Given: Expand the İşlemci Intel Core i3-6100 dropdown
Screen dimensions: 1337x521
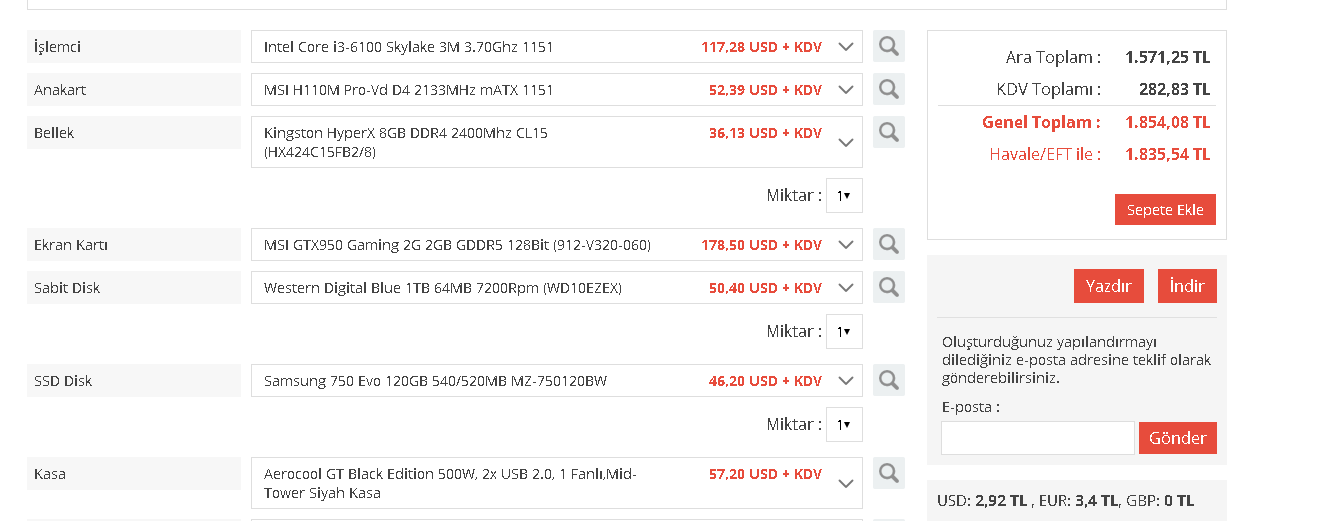Looking at the screenshot, I should (x=846, y=47).
